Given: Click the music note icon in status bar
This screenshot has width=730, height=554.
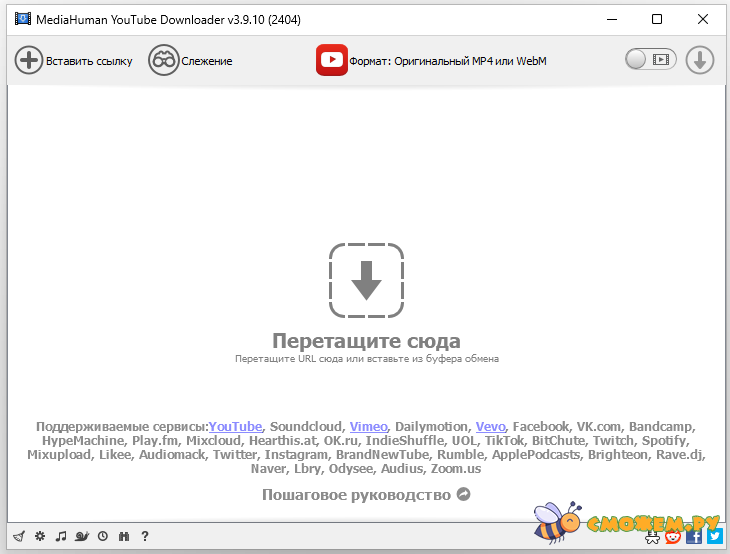Looking at the screenshot, I should (x=61, y=536).
